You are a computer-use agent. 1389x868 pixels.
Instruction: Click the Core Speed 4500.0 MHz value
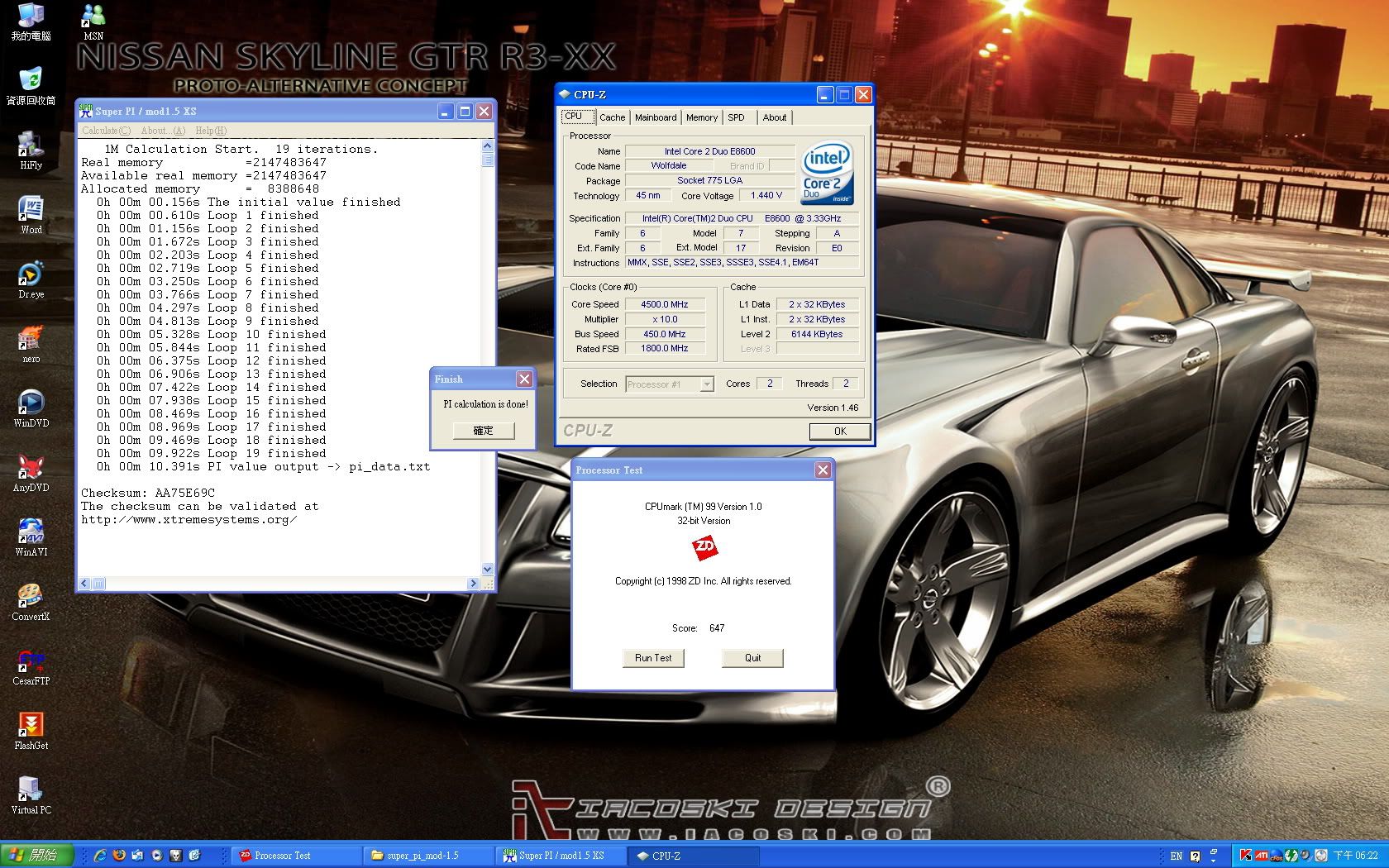[x=665, y=304]
